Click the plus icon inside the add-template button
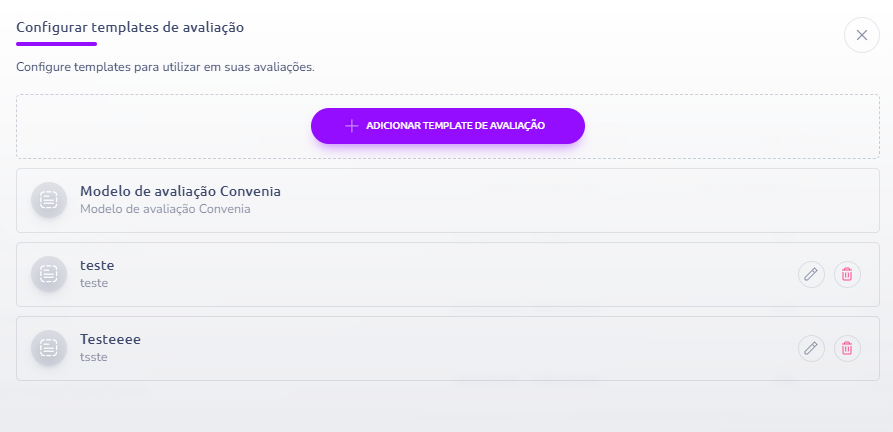 coord(351,126)
